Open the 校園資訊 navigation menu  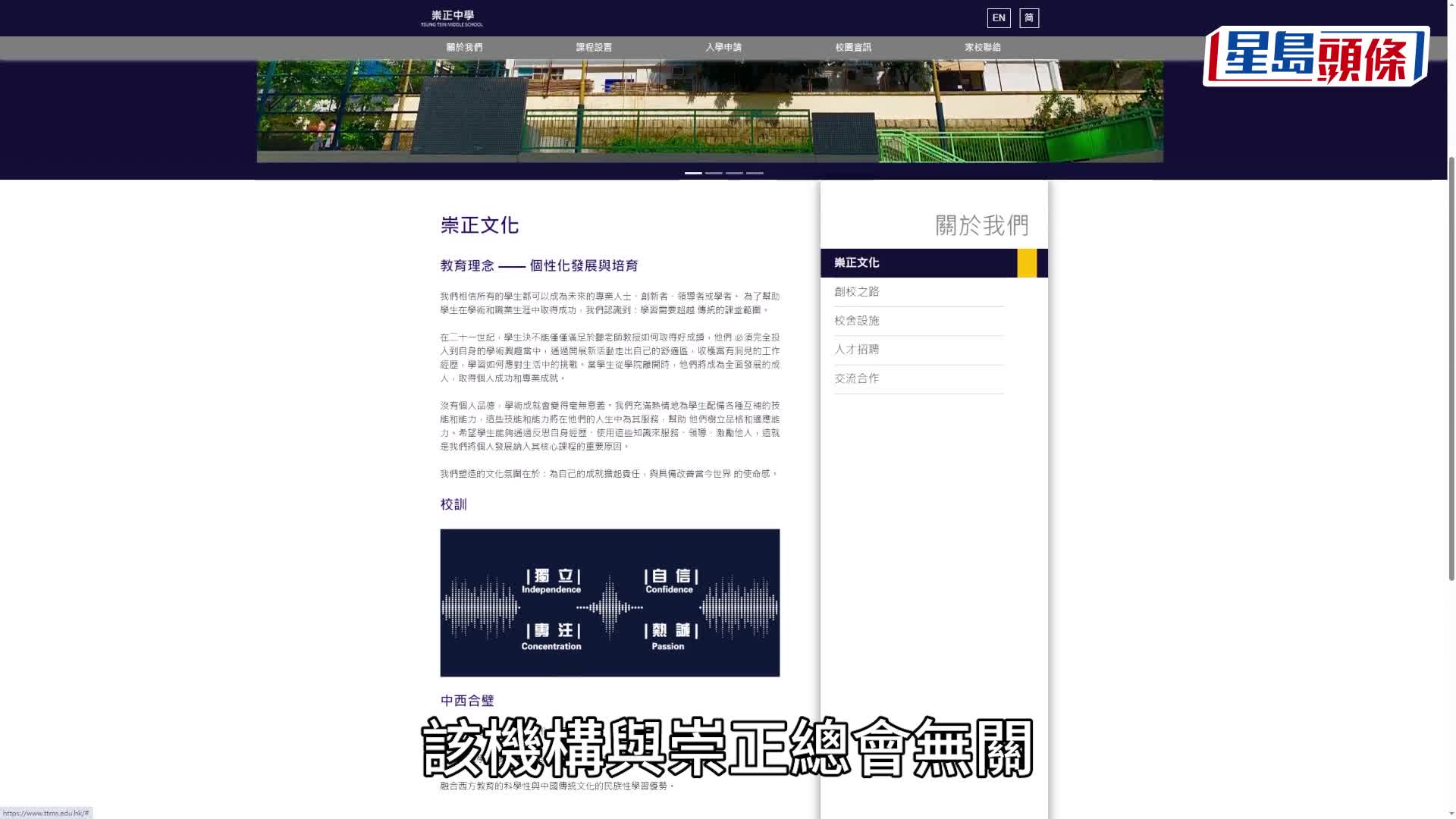tap(853, 47)
